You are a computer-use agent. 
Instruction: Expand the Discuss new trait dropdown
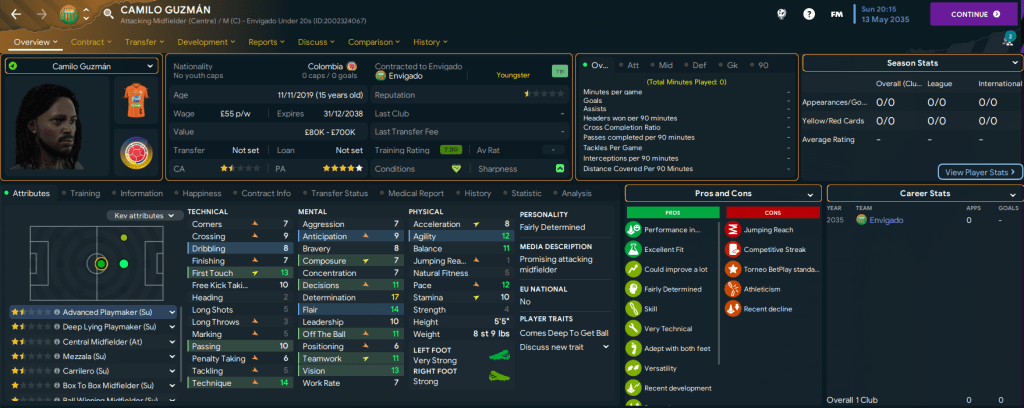564,346
